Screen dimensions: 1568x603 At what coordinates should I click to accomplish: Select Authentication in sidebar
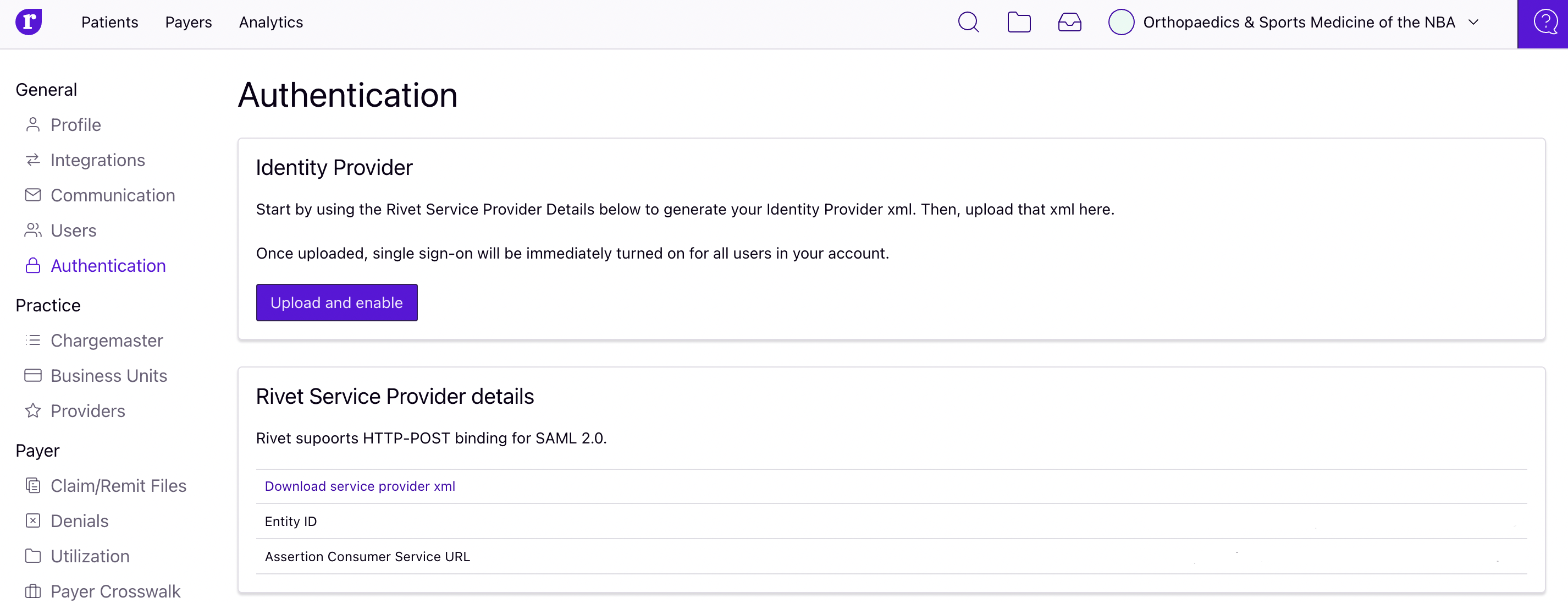108,266
